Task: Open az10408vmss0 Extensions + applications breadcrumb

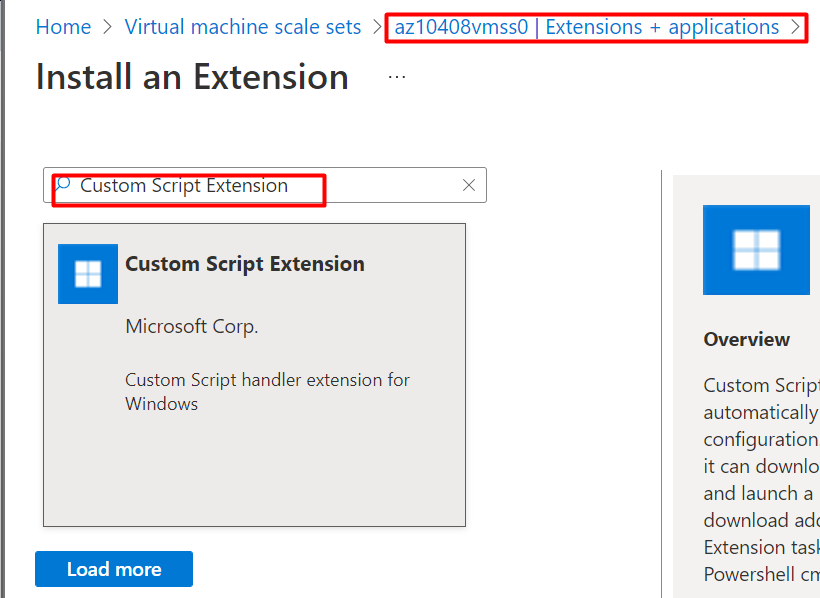Action: point(586,27)
